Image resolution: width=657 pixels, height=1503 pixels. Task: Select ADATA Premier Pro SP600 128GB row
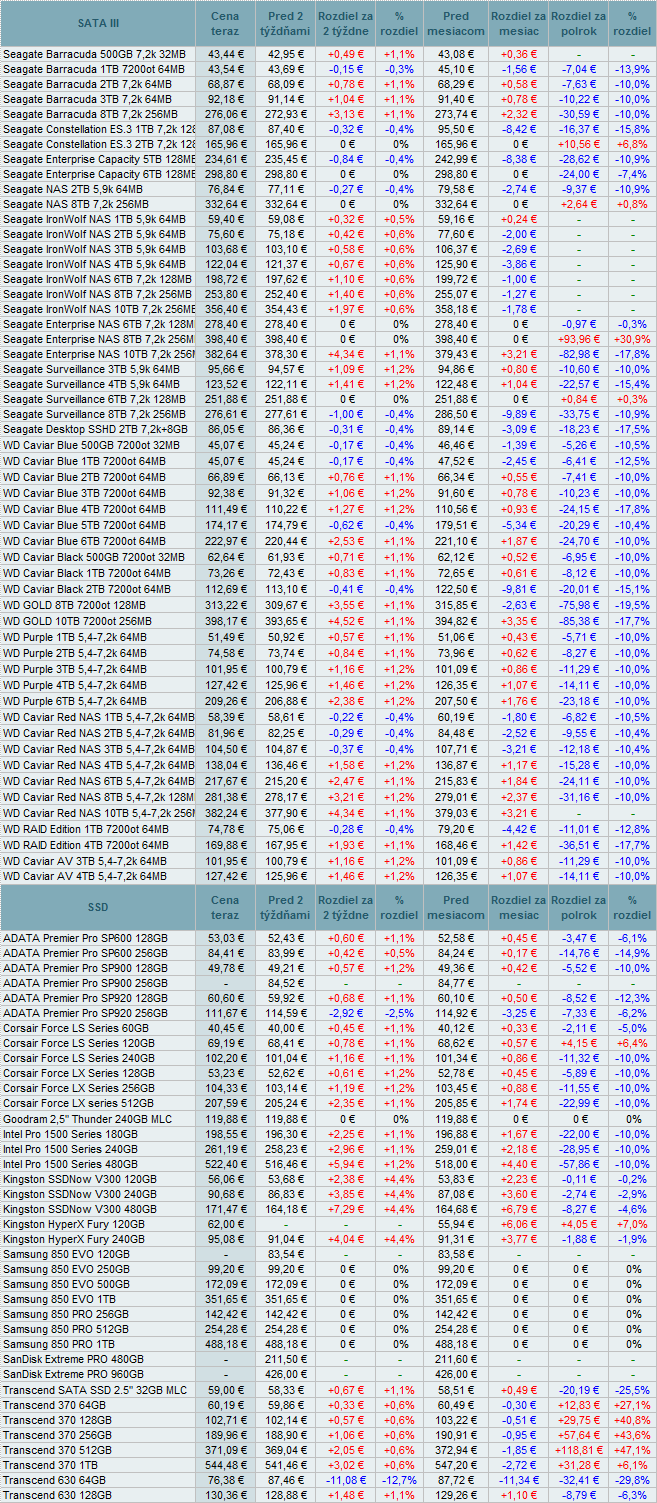click(328, 937)
